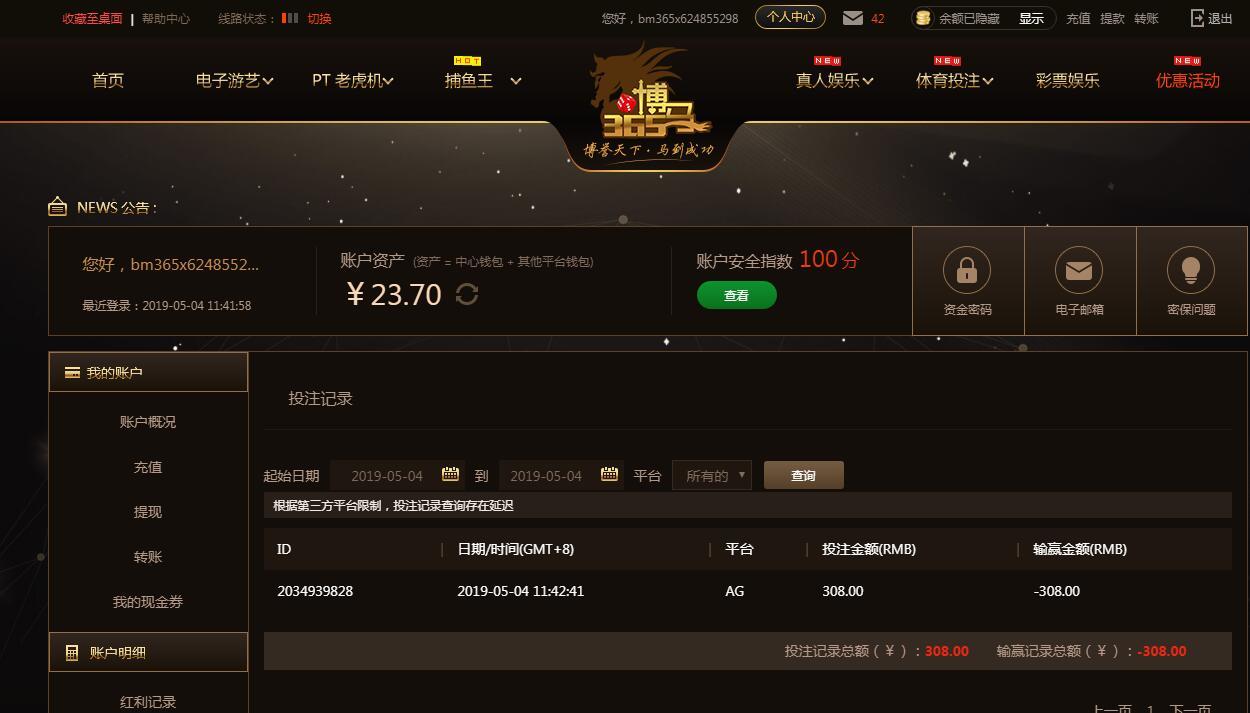Click the 退出 logout icon

[1197, 18]
